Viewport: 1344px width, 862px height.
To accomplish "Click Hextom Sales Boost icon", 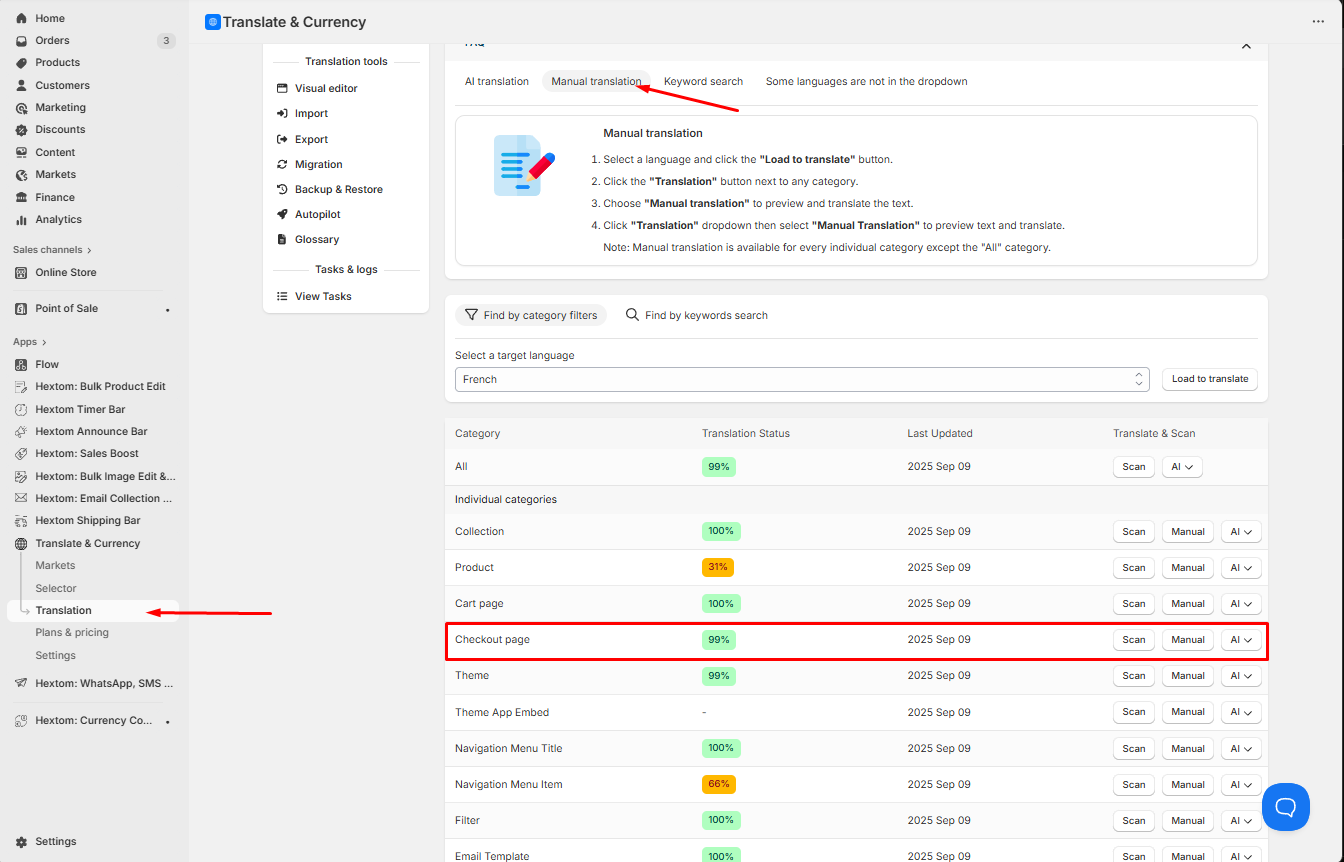I will [22, 454].
